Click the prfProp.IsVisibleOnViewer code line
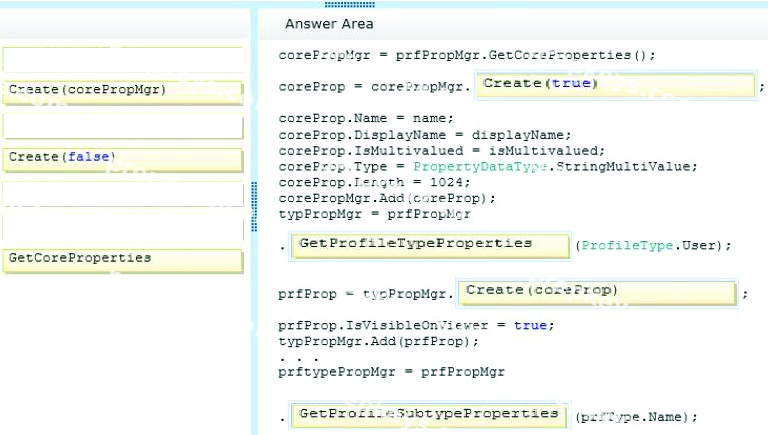The height and width of the screenshot is (435, 768). pyautogui.click(x=416, y=325)
